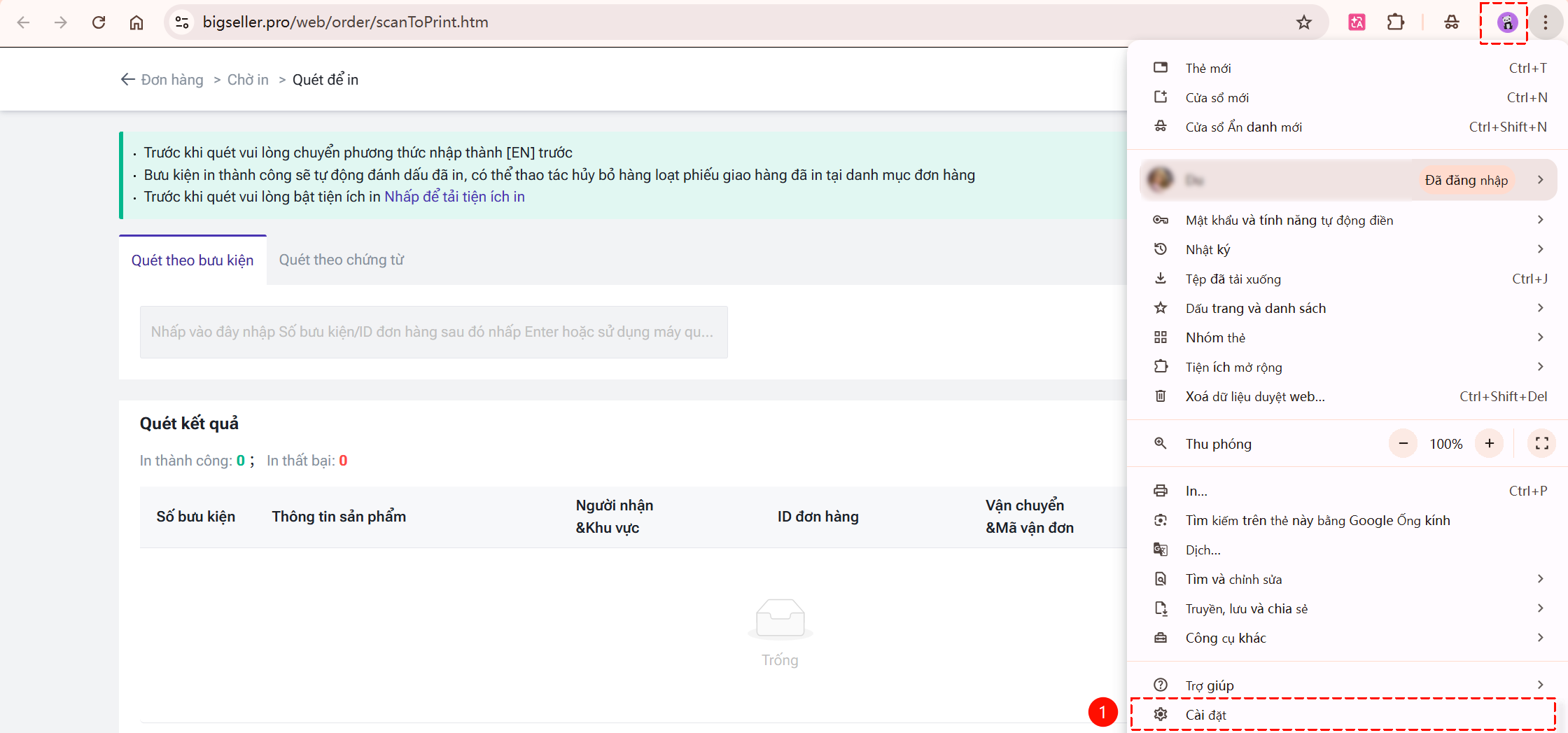Open the Extensions puzzle icon in toolbar
1568x733 pixels.
1395,22
